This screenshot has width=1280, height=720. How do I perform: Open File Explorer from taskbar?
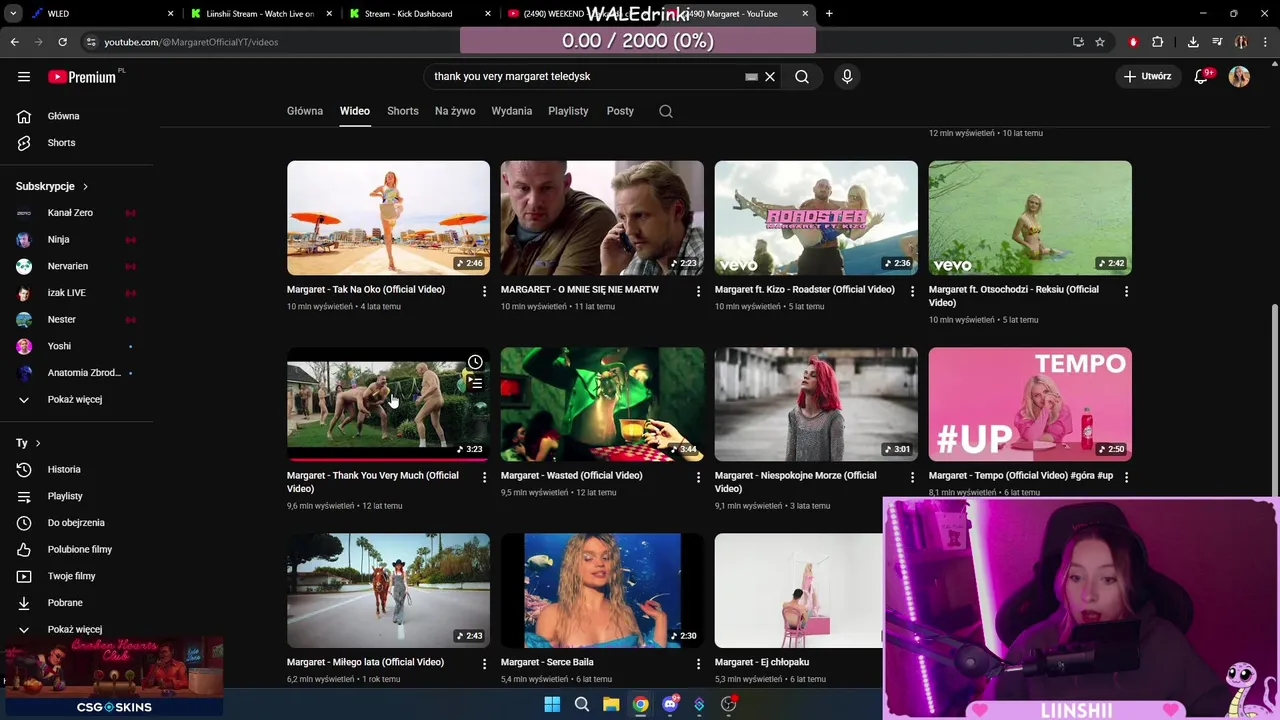pyautogui.click(x=611, y=704)
